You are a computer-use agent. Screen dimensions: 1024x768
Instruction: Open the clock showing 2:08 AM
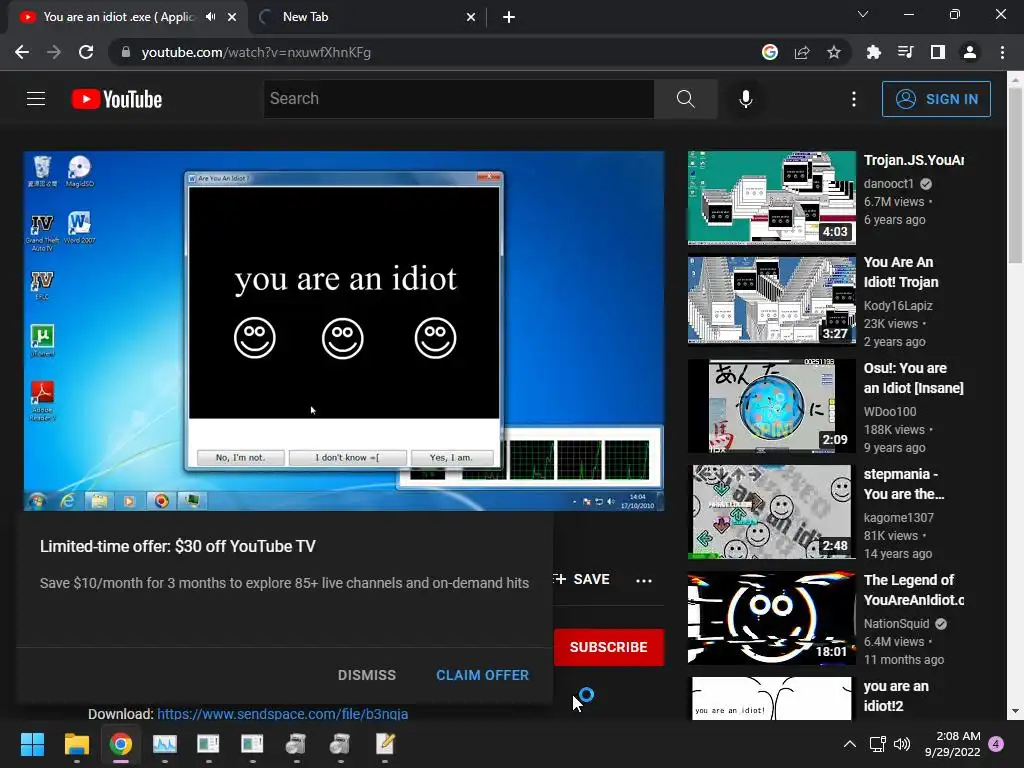[952, 744]
